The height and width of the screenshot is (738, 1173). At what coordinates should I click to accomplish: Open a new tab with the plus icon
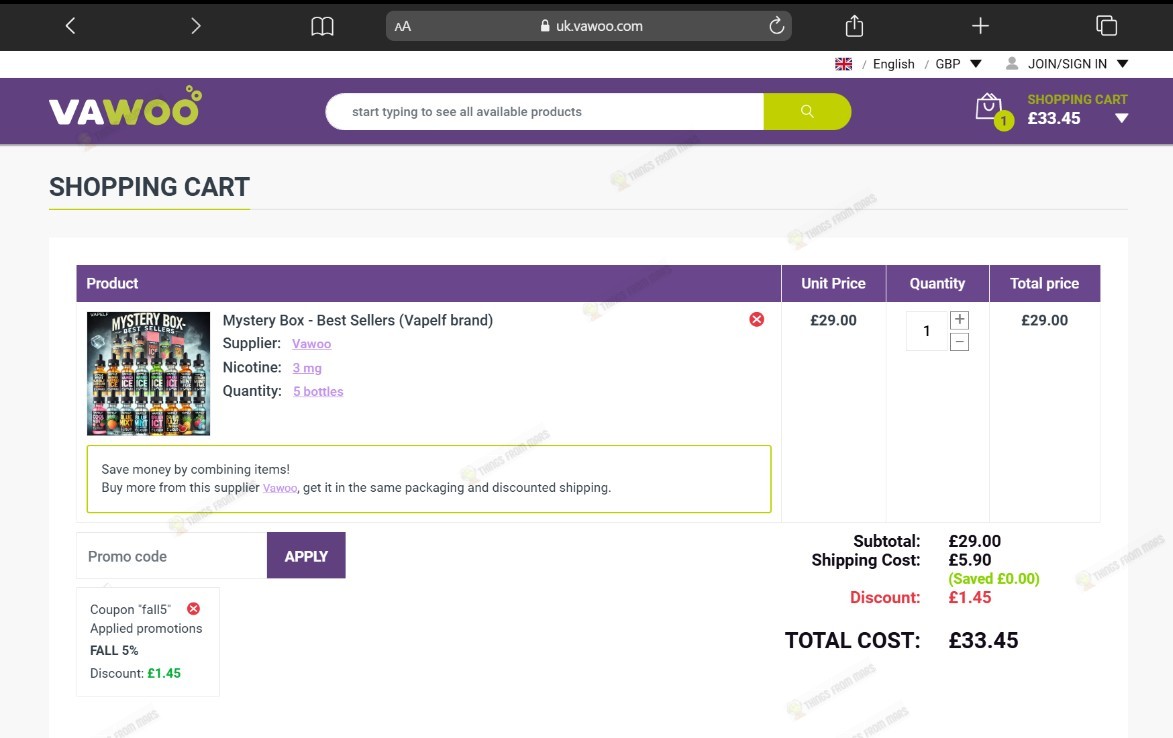pos(980,26)
